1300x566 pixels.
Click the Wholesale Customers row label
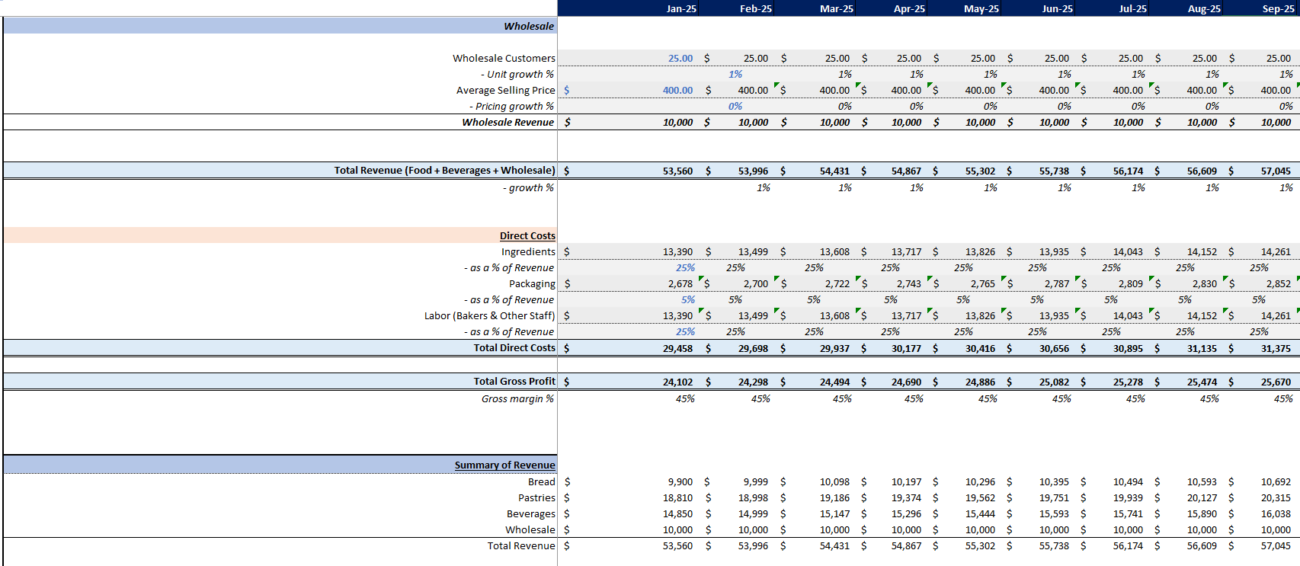point(504,58)
